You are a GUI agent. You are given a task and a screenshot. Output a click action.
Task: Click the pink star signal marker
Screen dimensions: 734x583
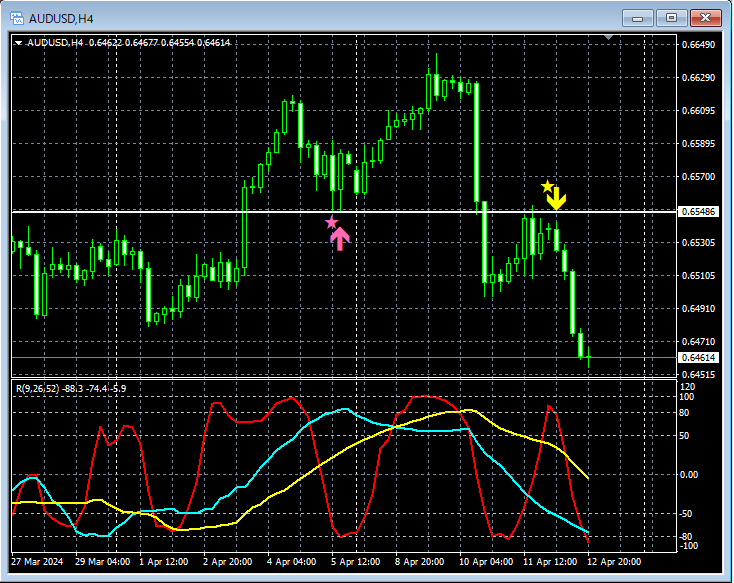click(x=331, y=222)
